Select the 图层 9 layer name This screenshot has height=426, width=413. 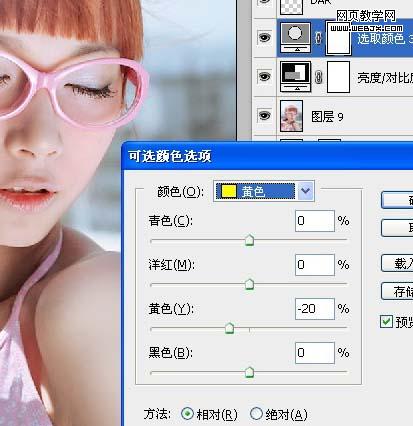(327, 117)
